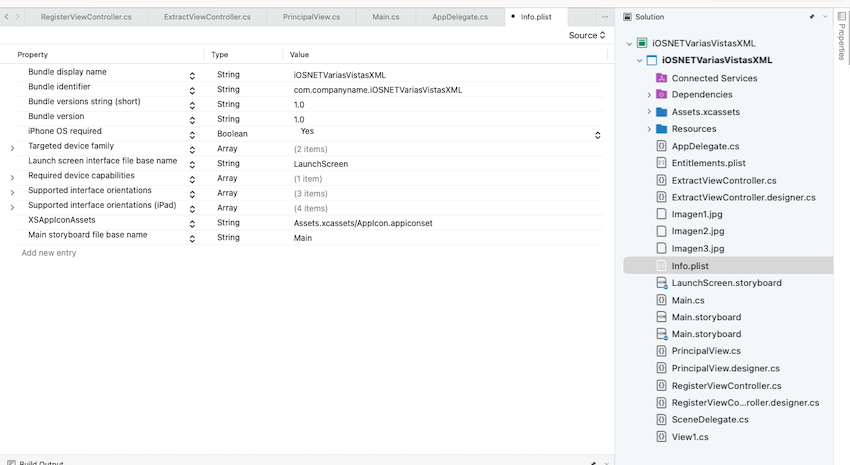Select the Dependencies folder icon
This screenshot has height=465, width=850.
661,94
